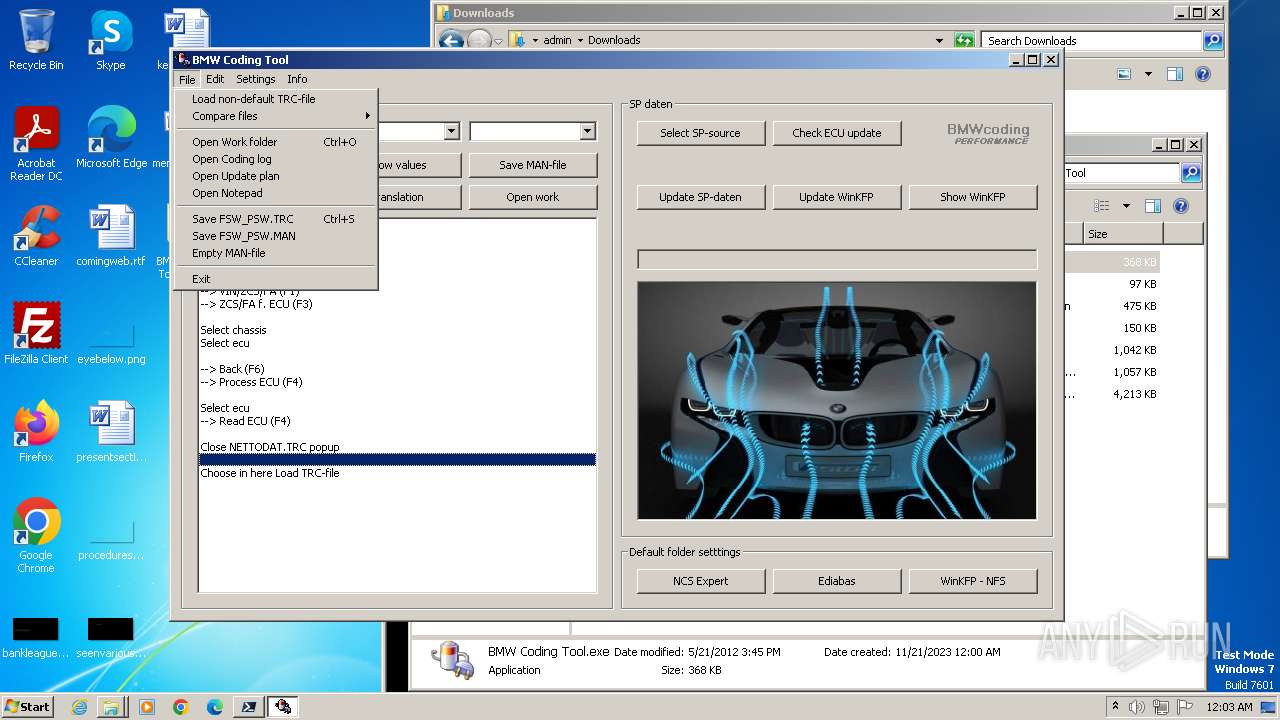
Task: Launch Skype from desktop
Action: [x=111, y=40]
